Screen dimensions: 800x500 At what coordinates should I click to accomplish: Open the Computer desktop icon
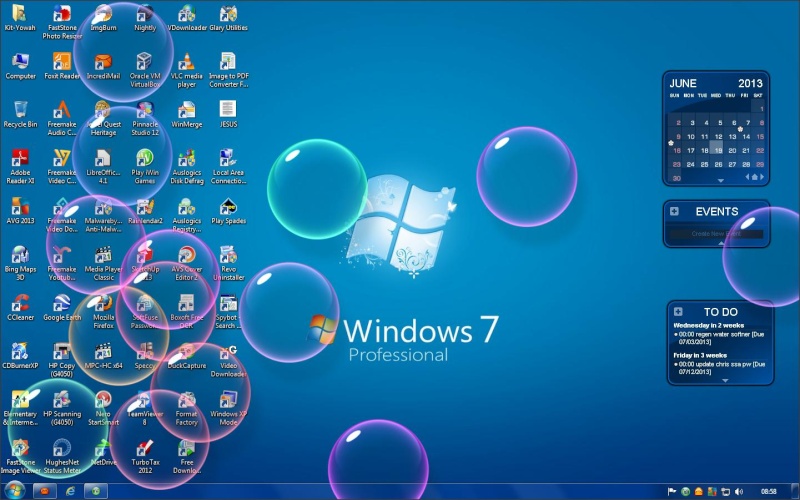point(20,66)
